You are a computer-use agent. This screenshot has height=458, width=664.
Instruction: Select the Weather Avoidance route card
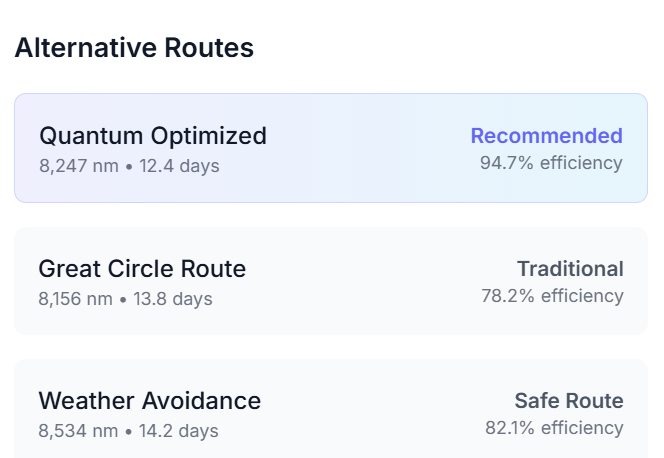click(330, 412)
